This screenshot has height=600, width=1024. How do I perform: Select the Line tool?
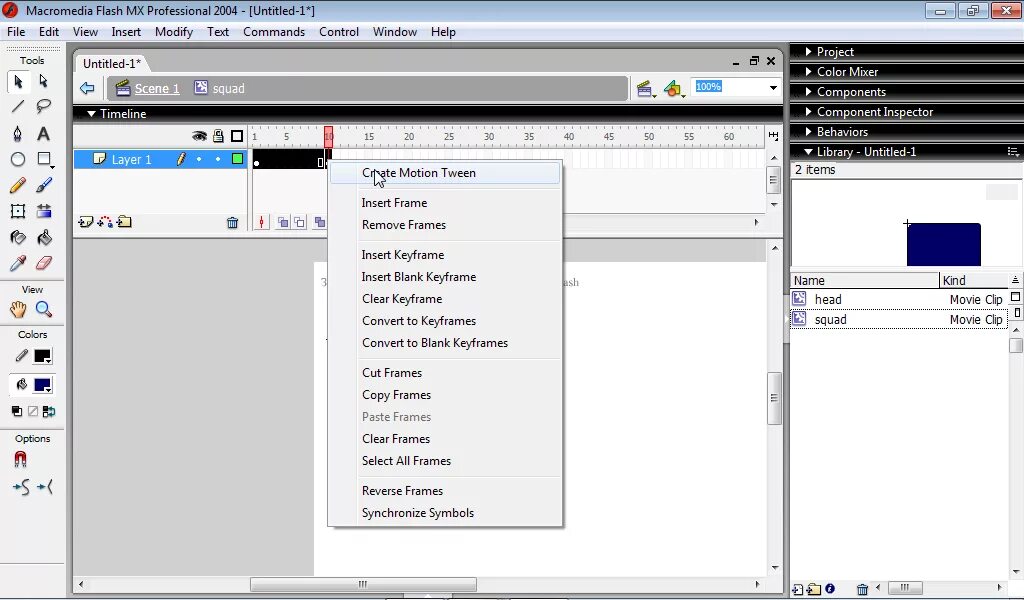pyautogui.click(x=18, y=106)
